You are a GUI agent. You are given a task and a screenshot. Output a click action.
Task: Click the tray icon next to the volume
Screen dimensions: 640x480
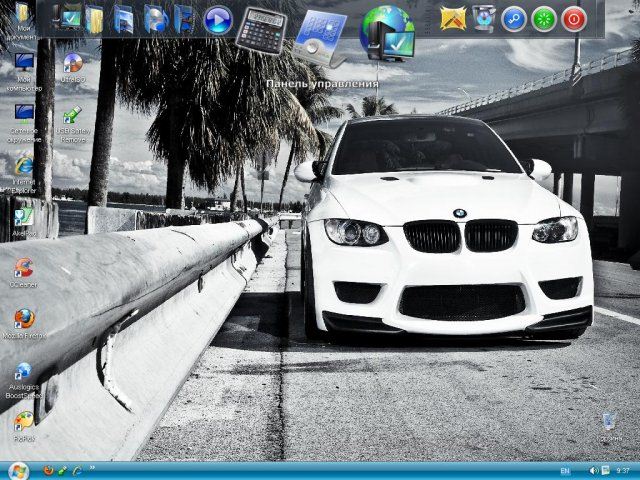click(x=605, y=471)
